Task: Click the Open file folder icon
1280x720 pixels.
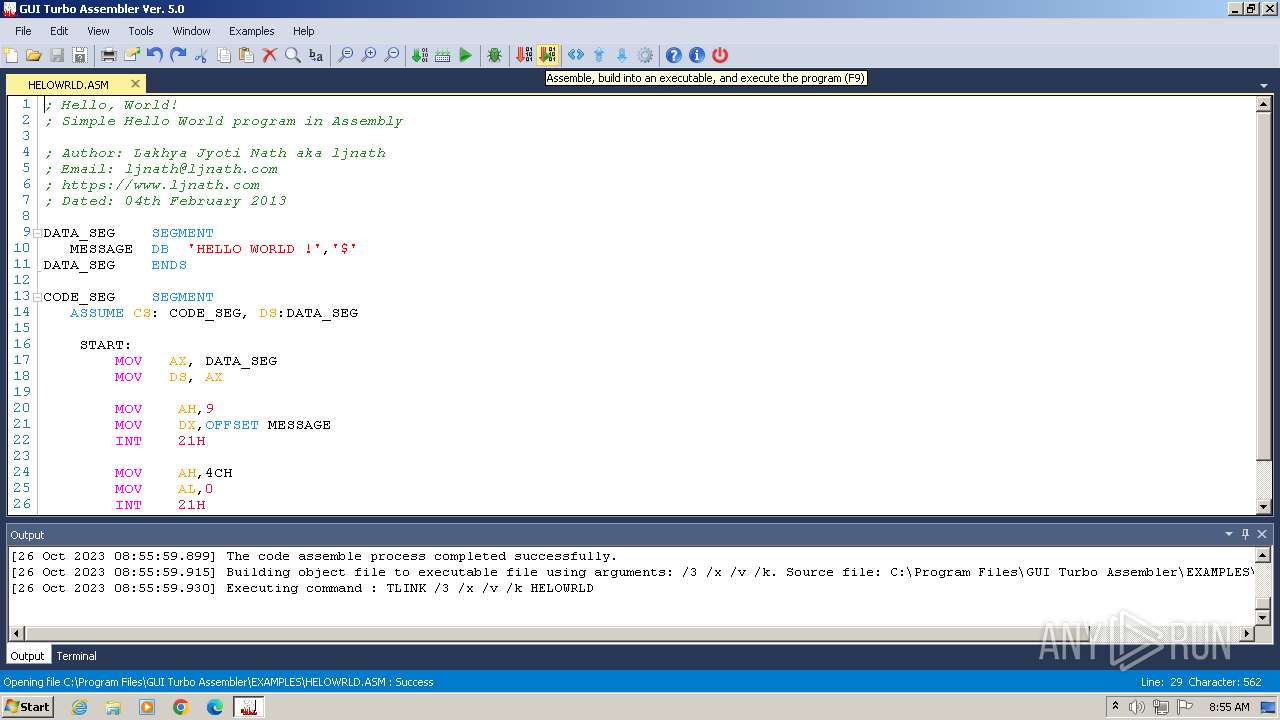Action: pos(33,55)
